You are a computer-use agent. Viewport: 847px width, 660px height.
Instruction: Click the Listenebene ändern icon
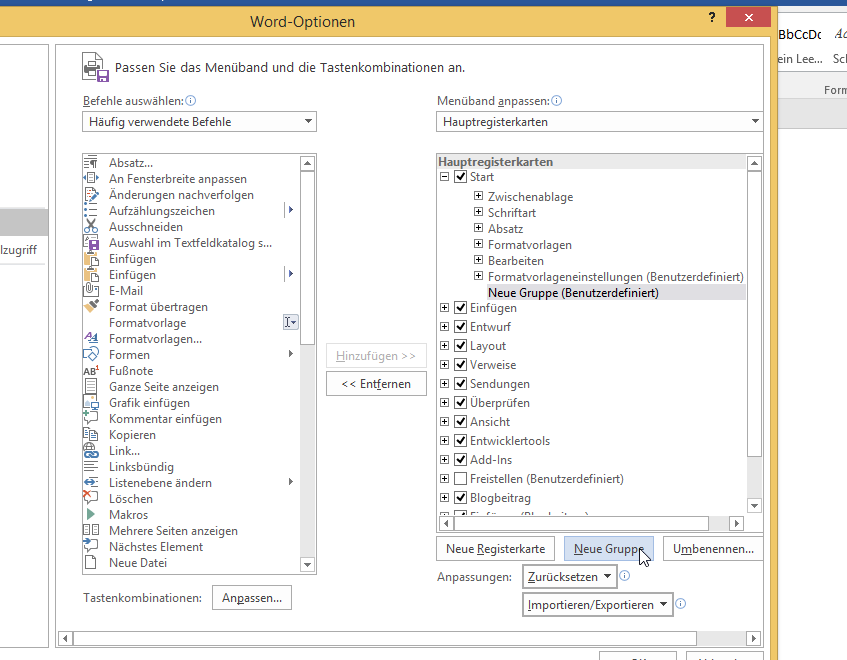(91, 482)
